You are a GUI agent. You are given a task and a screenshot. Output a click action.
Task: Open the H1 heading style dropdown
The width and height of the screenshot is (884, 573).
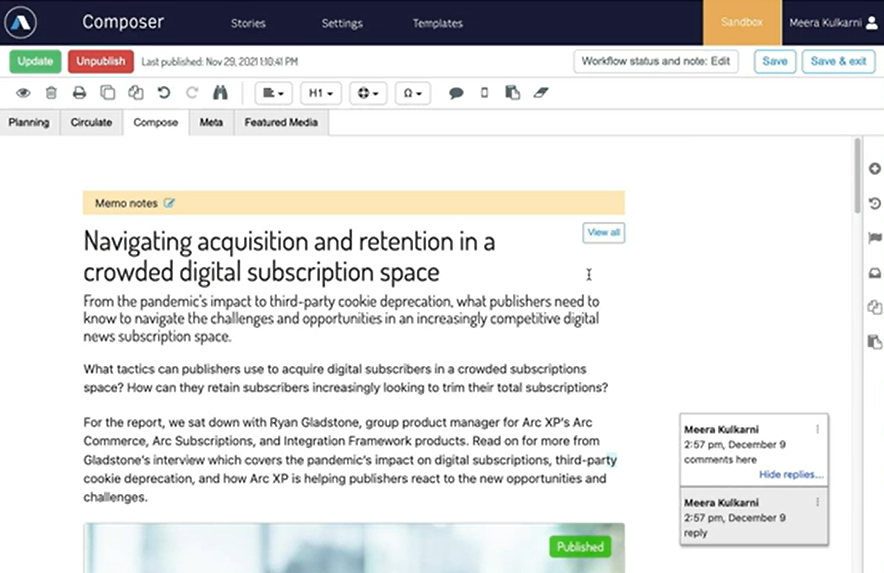[x=321, y=93]
